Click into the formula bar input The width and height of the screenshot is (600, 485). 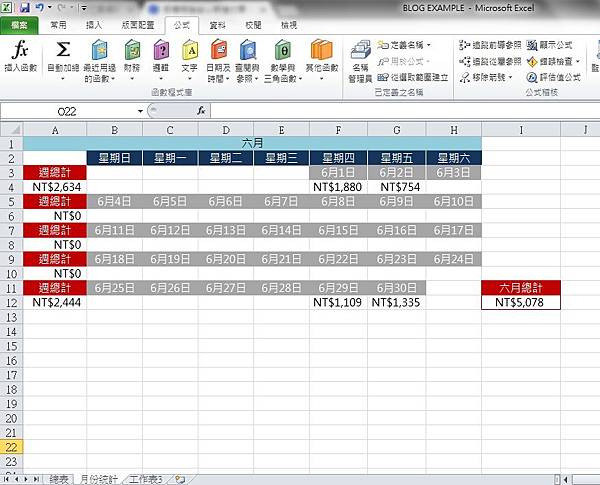tap(405, 111)
